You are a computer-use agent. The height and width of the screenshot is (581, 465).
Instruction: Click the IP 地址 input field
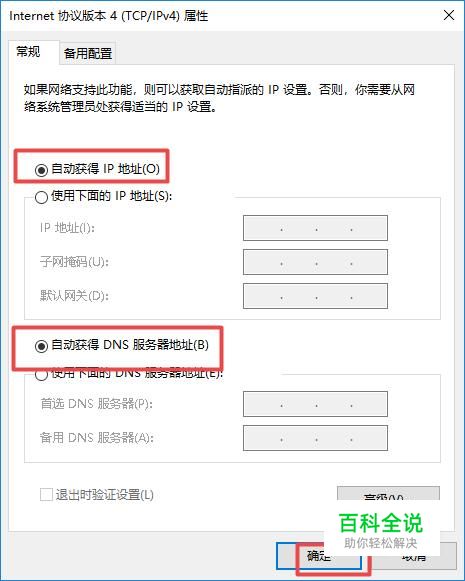pyautogui.click(x=315, y=228)
